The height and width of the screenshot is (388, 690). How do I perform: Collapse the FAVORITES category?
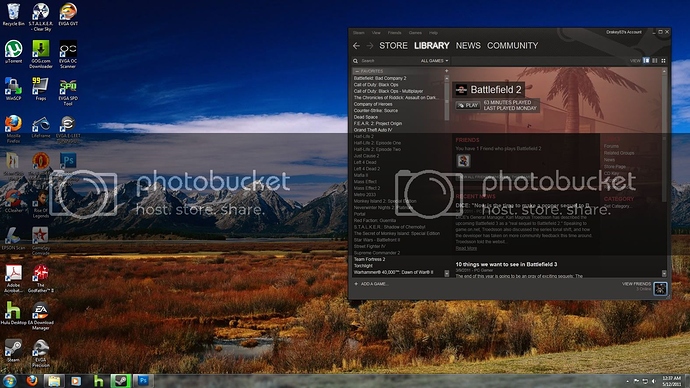coord(357,71)
